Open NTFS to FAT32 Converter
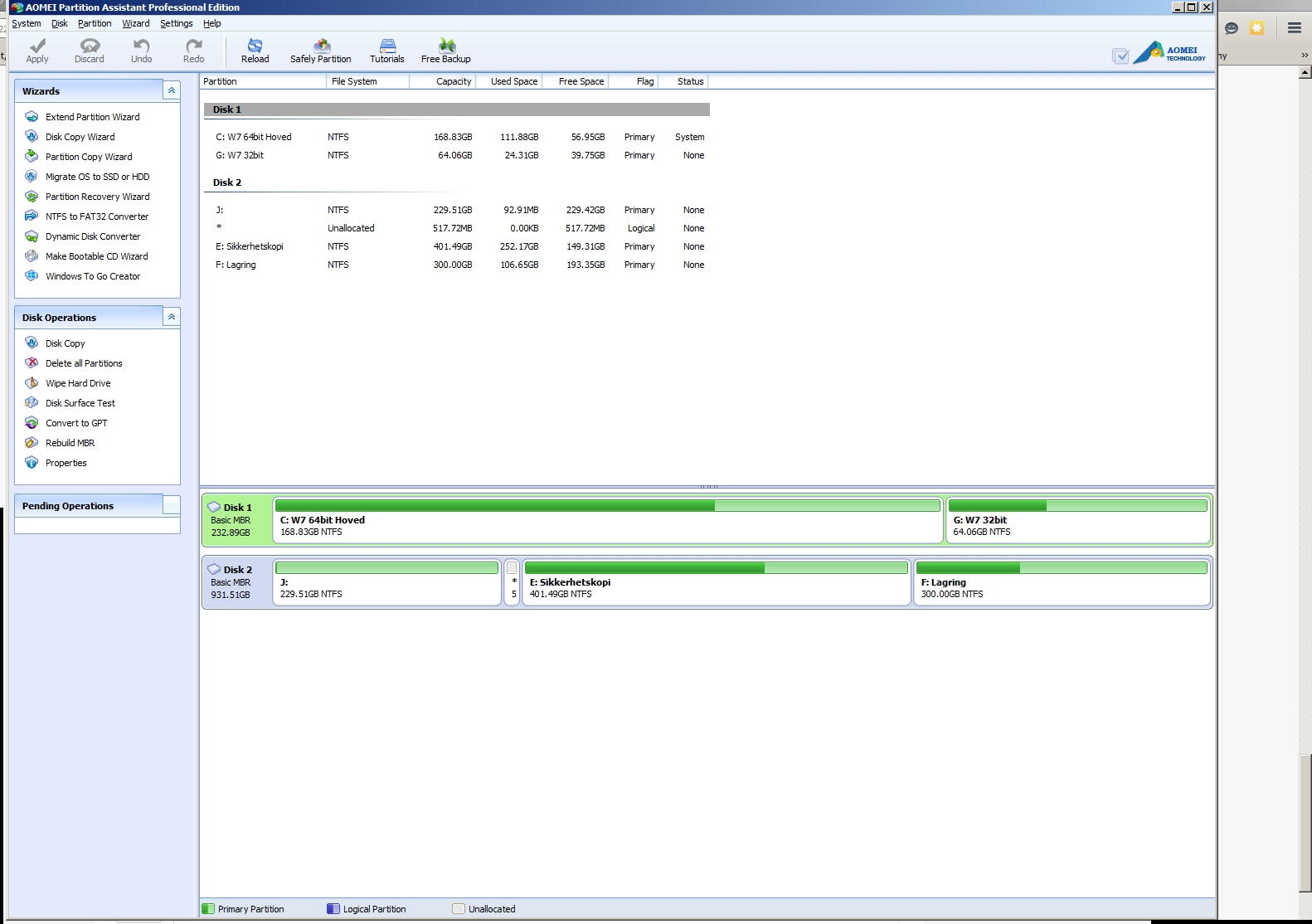 [x=97, y=216]
